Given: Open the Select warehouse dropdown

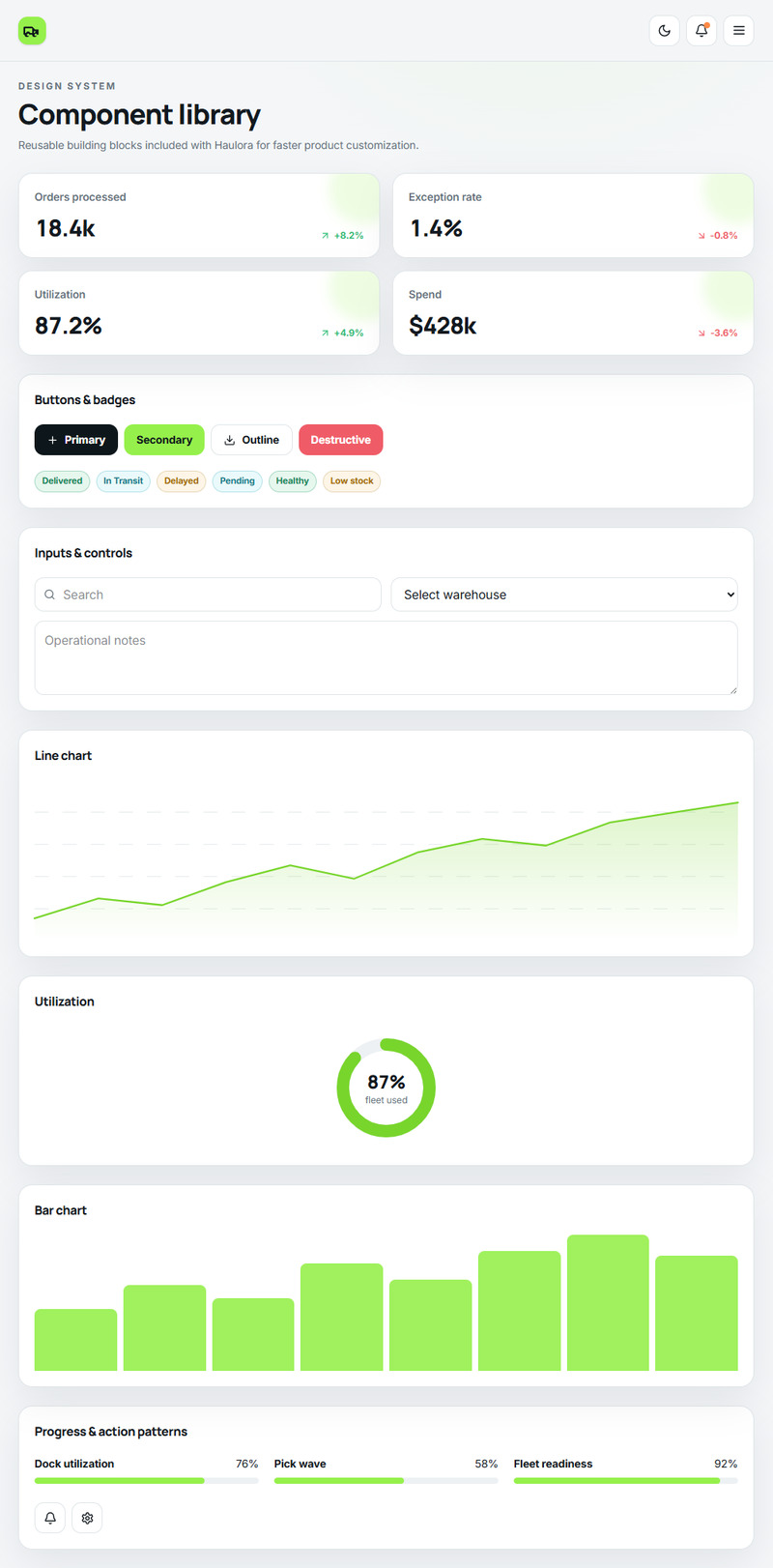Looking at the screenshot, I should 564,595.
